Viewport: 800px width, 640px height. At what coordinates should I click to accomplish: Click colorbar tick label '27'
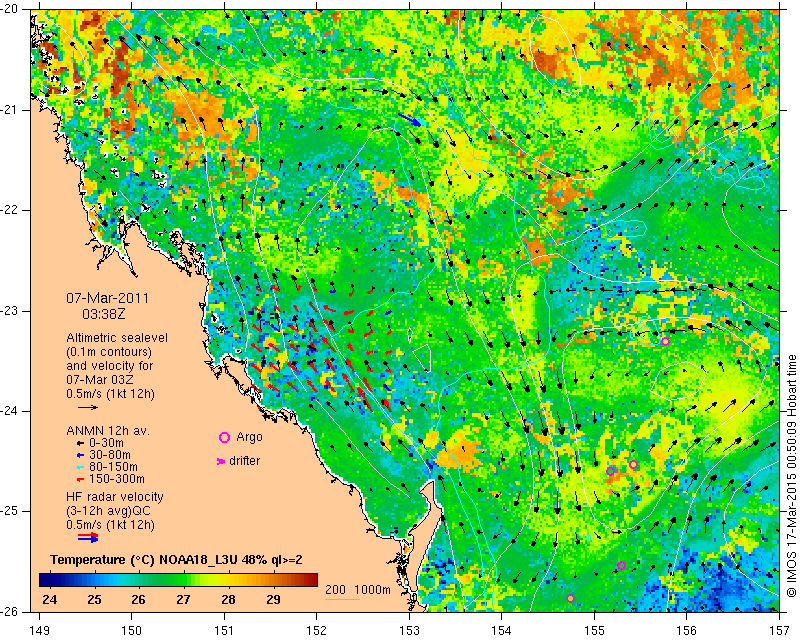183,599
